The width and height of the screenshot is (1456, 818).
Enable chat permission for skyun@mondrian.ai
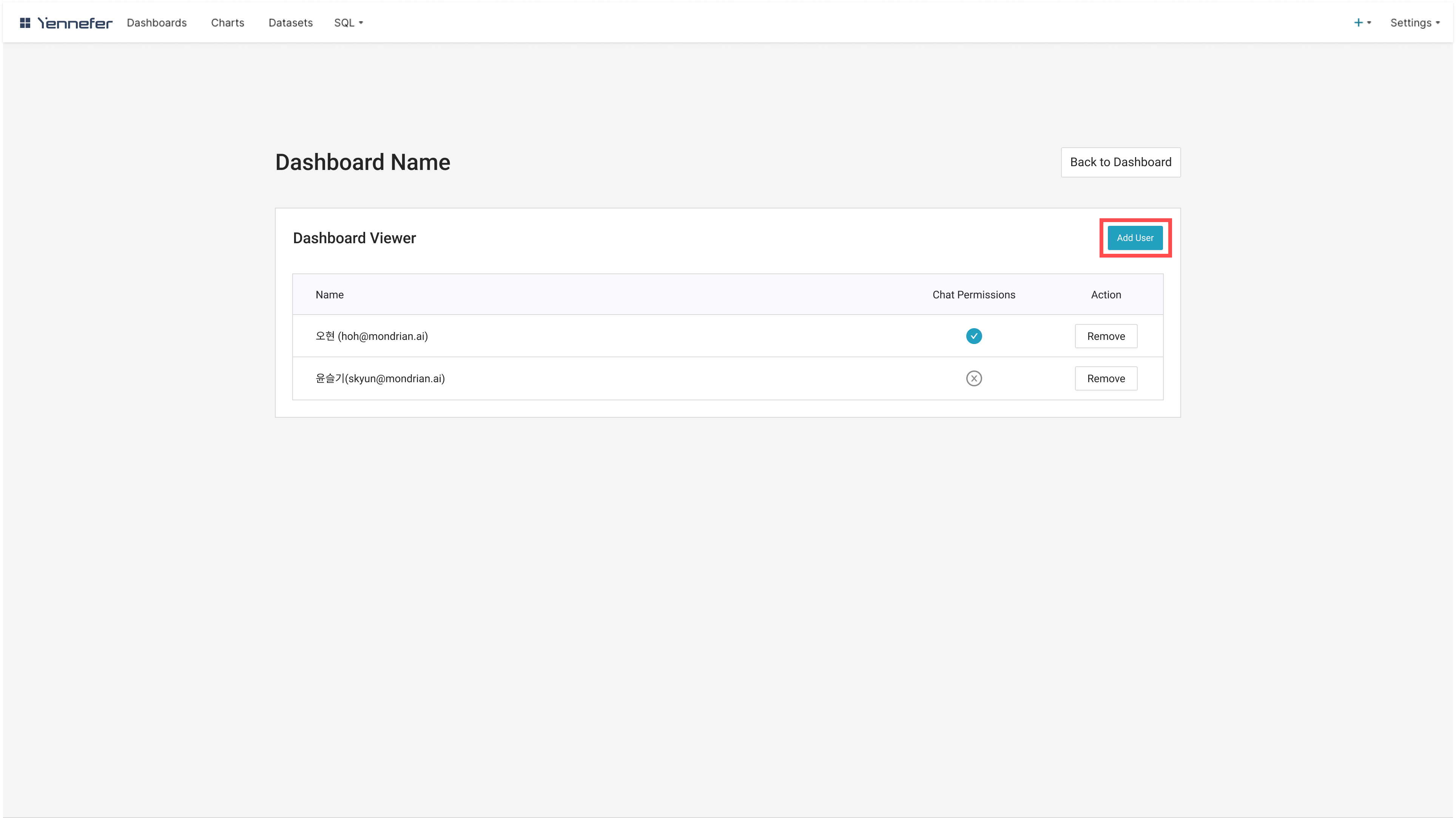click(x=973, y=379)
